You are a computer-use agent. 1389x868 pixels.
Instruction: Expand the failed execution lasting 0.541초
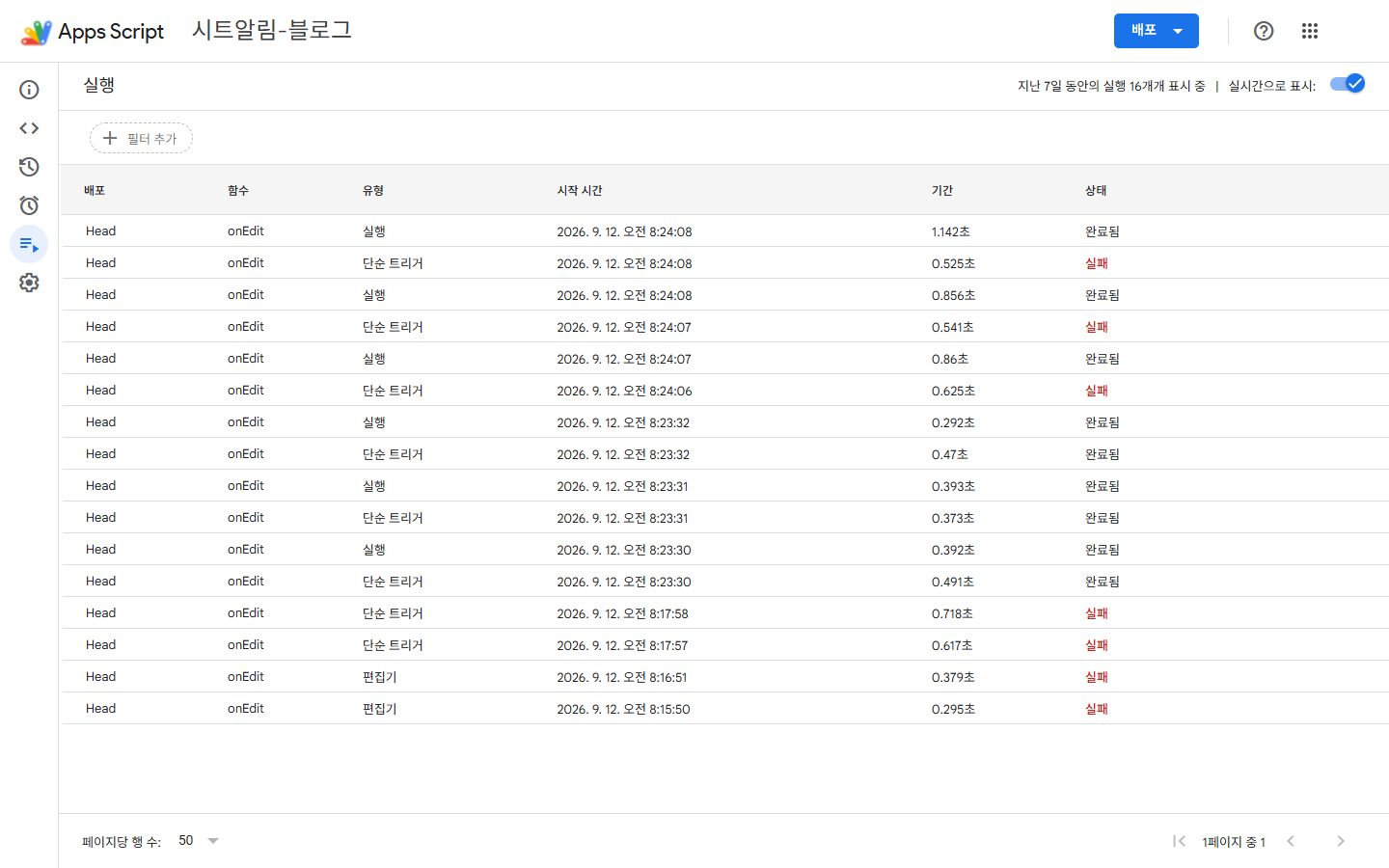[x=724, y=327]
